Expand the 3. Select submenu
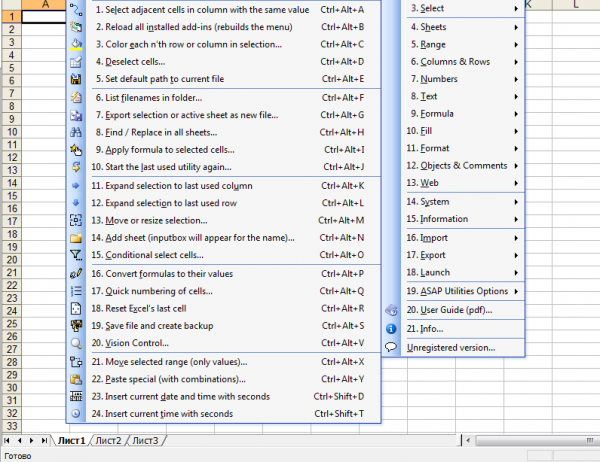Image resolution: width=600 pixels, height=462 pixels. point(463,8)
